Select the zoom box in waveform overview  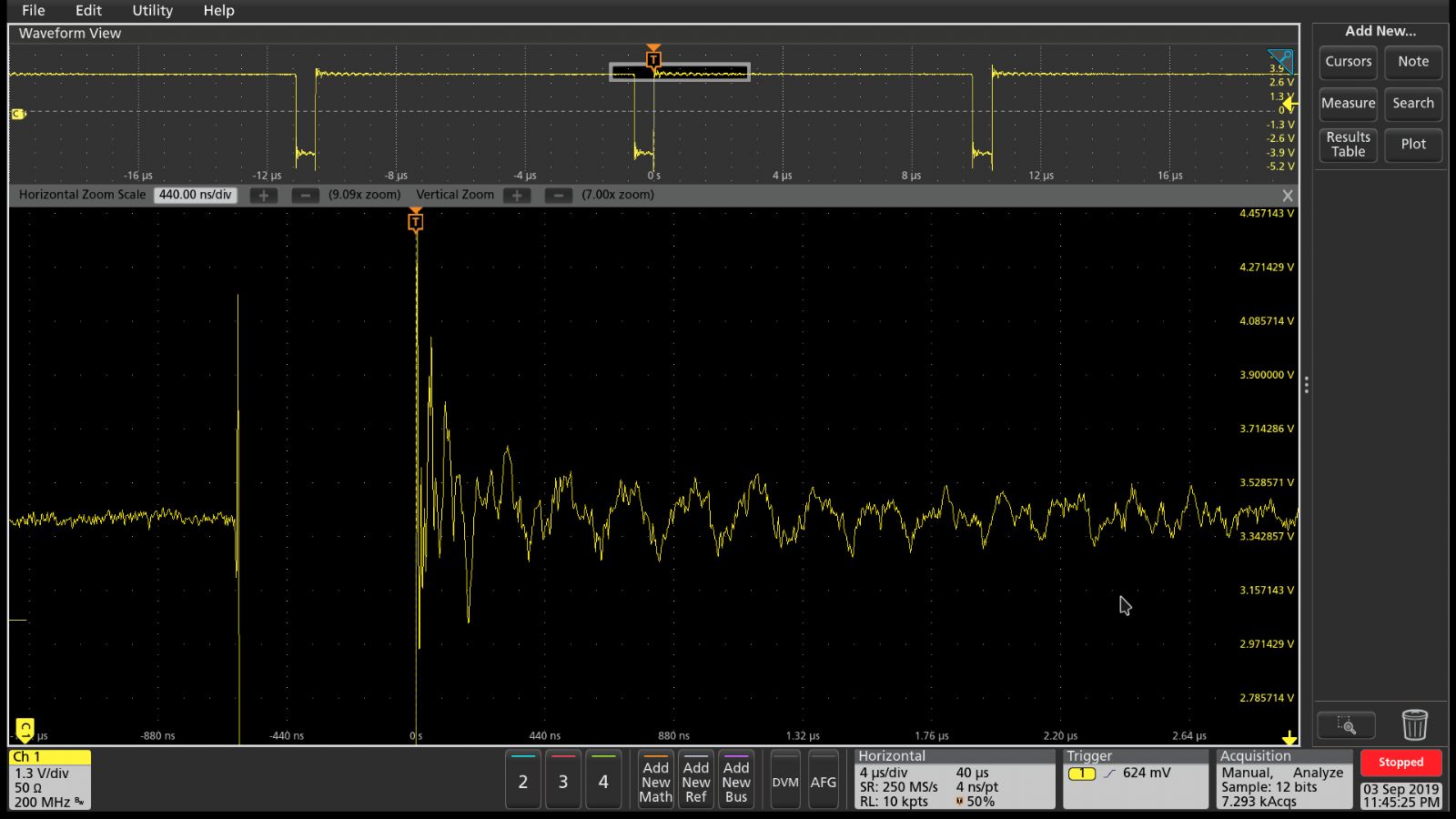click(x=680, y=73)
